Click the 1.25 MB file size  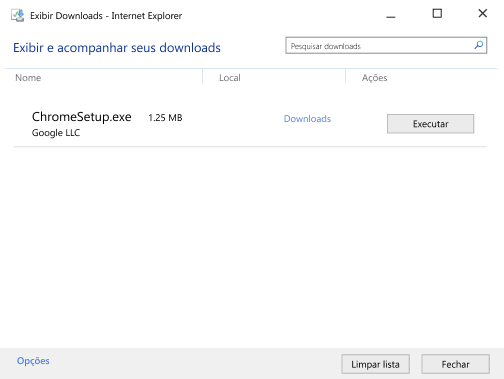click(165, 118)
